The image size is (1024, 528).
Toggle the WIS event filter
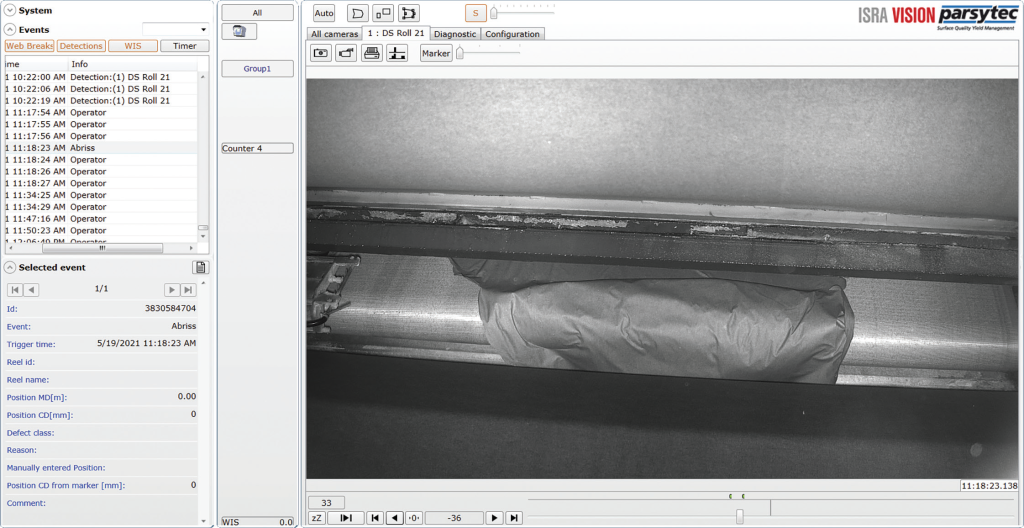[x=132, y=46]
